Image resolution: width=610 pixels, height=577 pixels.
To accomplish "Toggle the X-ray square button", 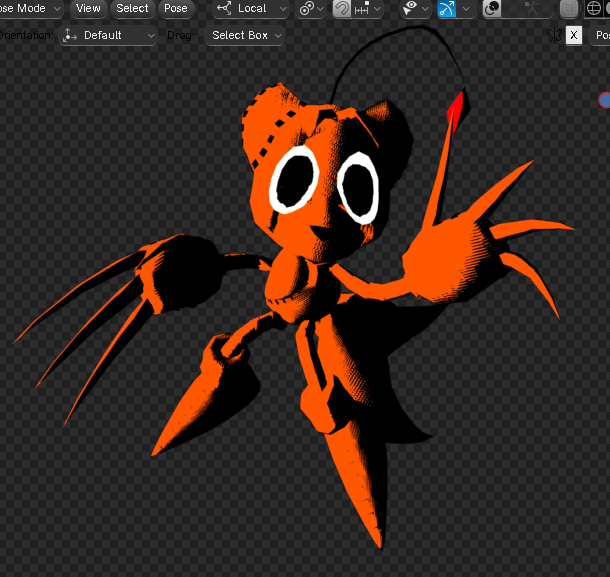I will [x=569, y=8].
